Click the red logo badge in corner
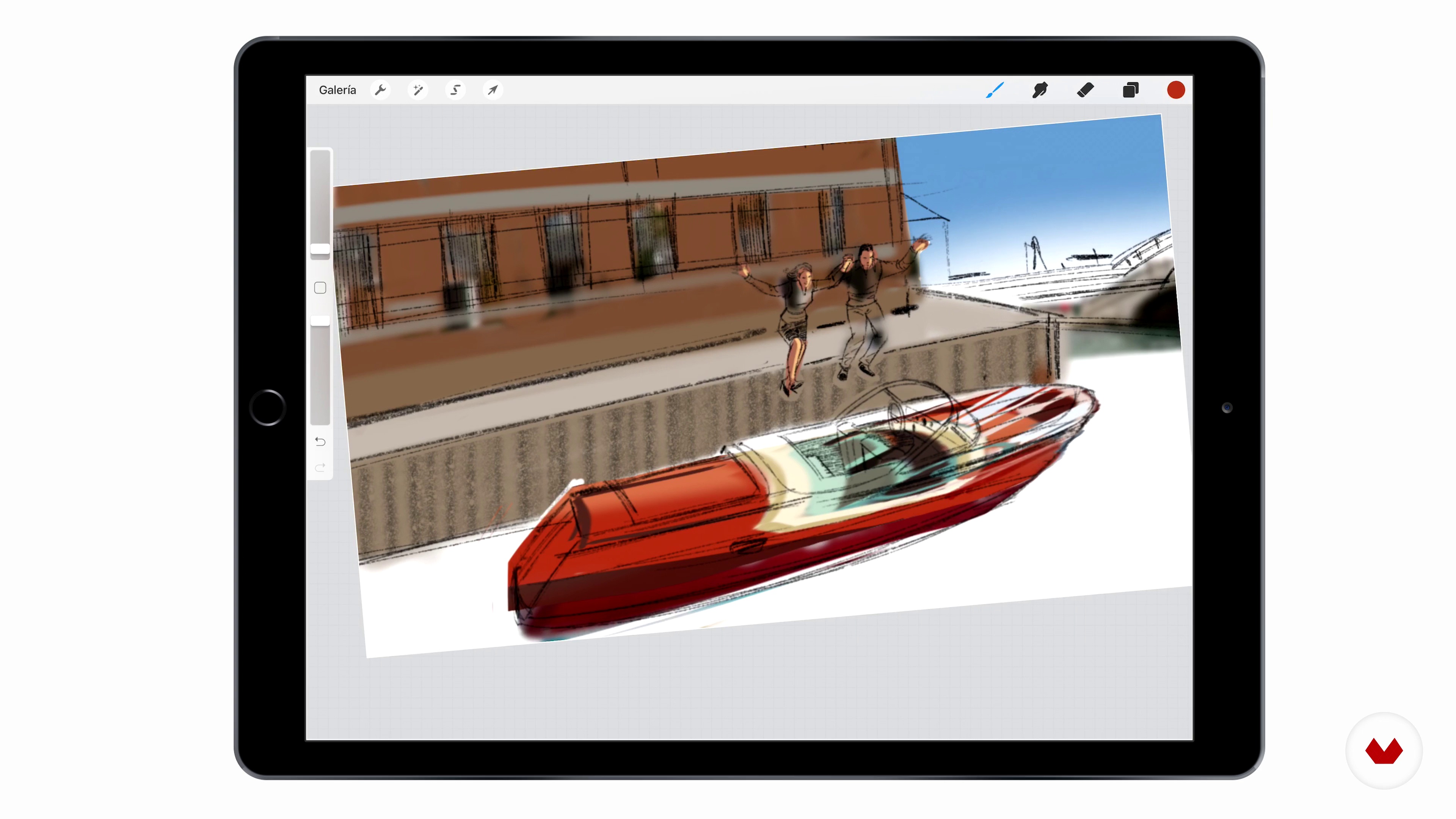1456x819 pixels. click(x=1384, y=751)
